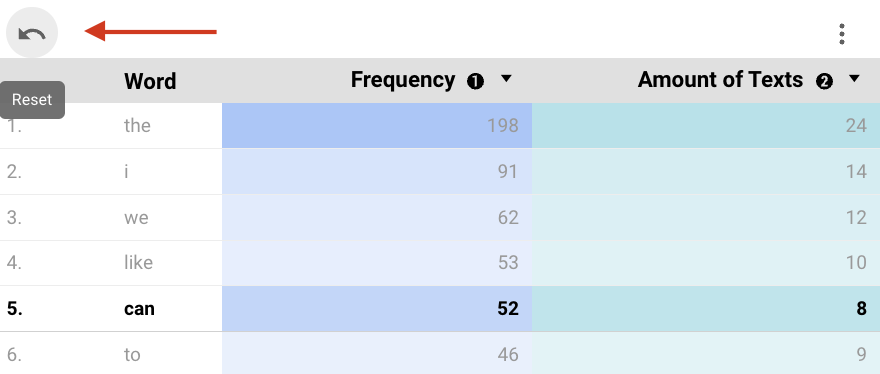Select the word "we" in row 3
The image size is (880, 374).
tap(136, 217)
